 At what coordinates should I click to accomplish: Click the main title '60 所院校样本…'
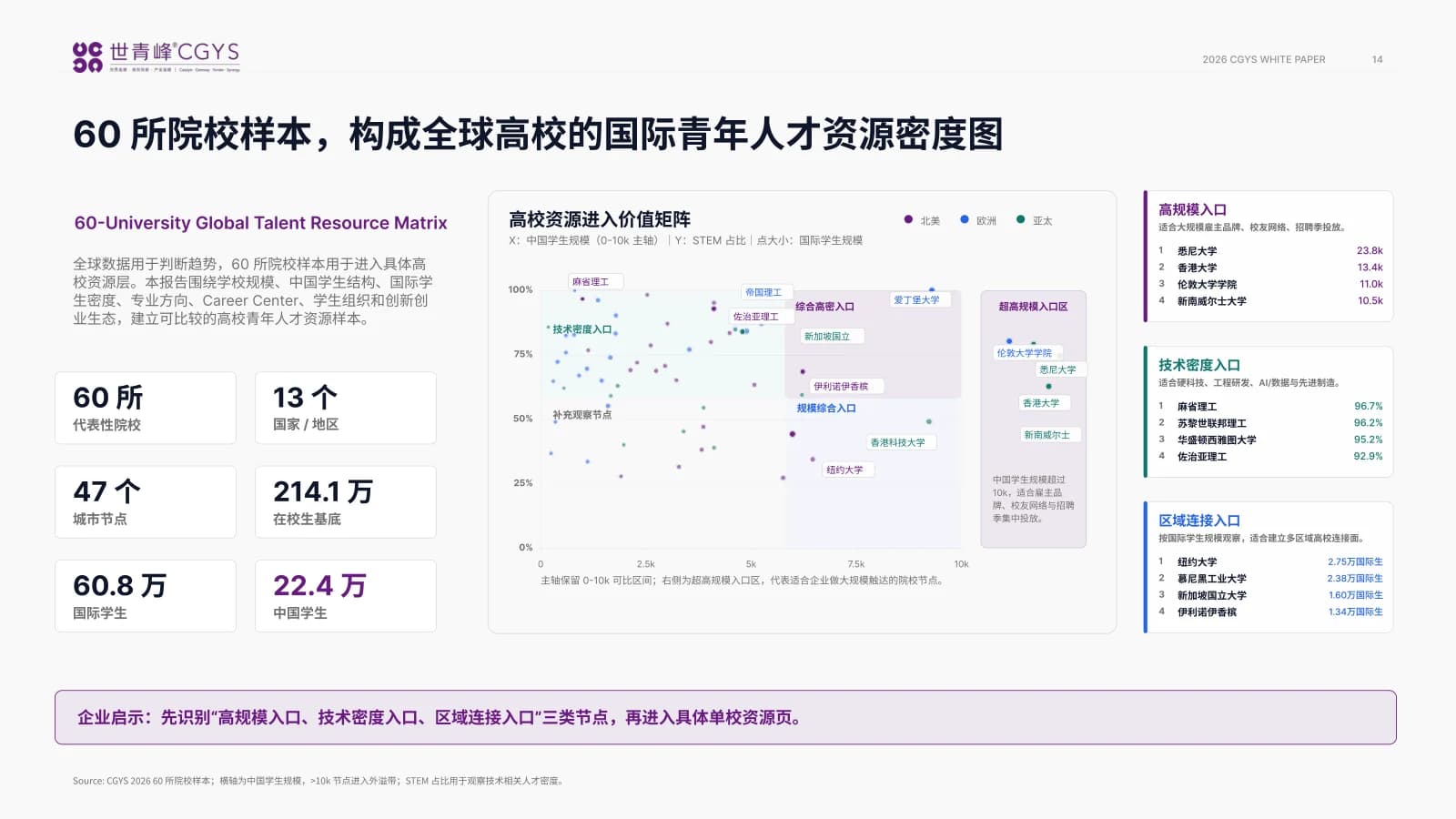tap(538, 134)
